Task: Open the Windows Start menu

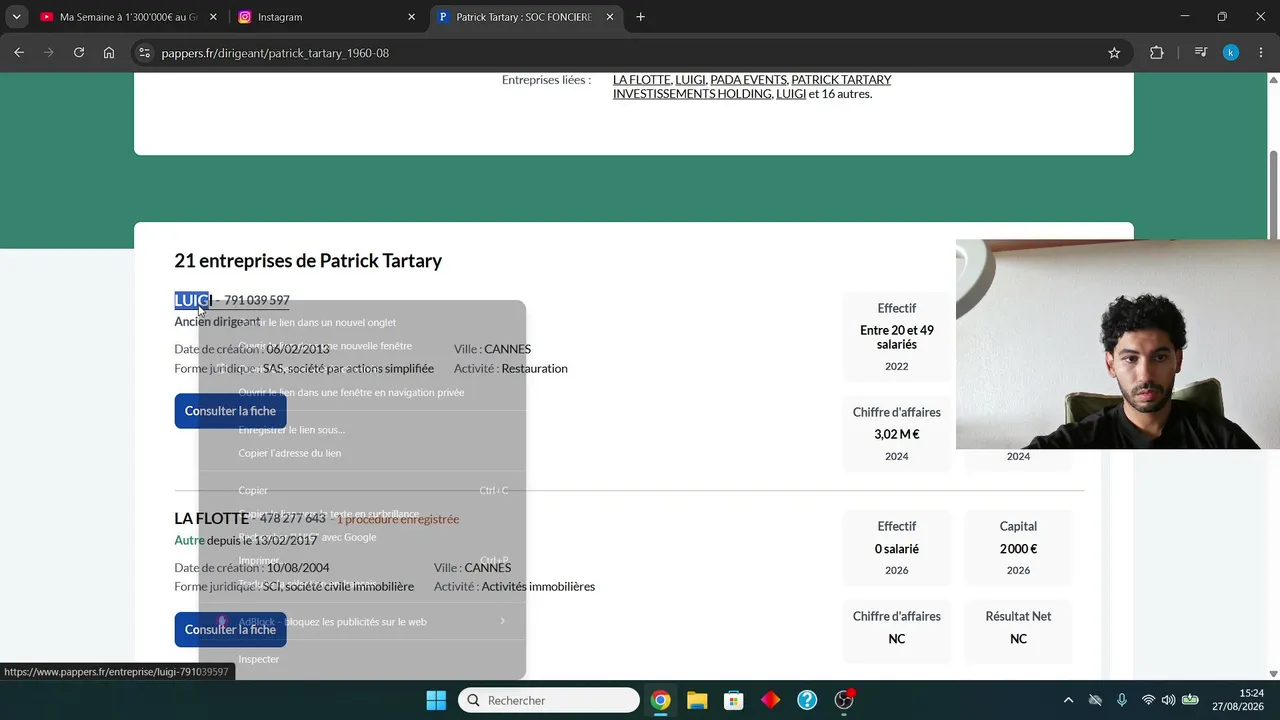Action: pyautogui.click(x=436, y=700)
